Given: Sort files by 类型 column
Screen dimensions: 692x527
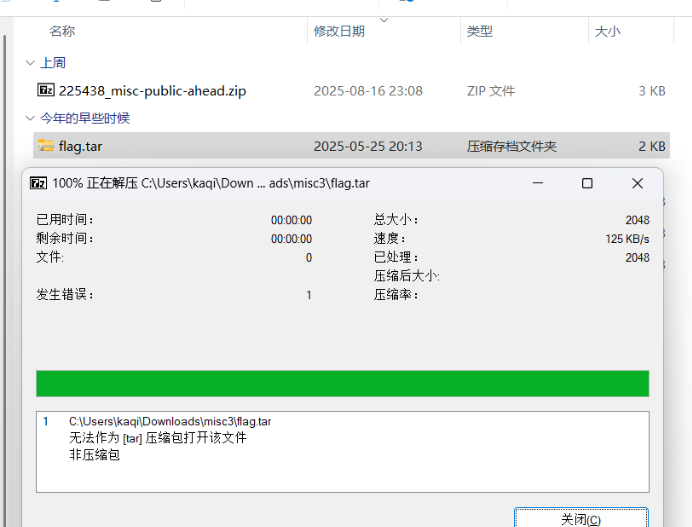Looking at the screenshot, I should coord(479,31).
